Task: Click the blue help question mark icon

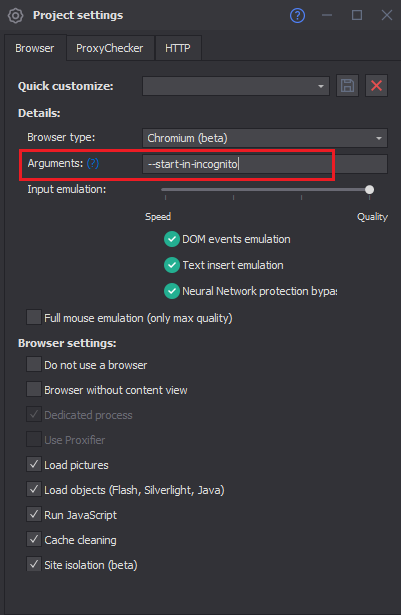Action: tap(297, 16)
